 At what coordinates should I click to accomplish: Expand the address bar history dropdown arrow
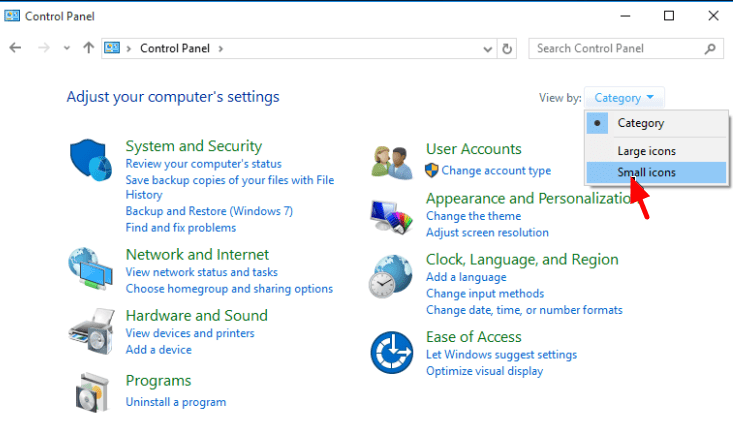tap(487, 49)
